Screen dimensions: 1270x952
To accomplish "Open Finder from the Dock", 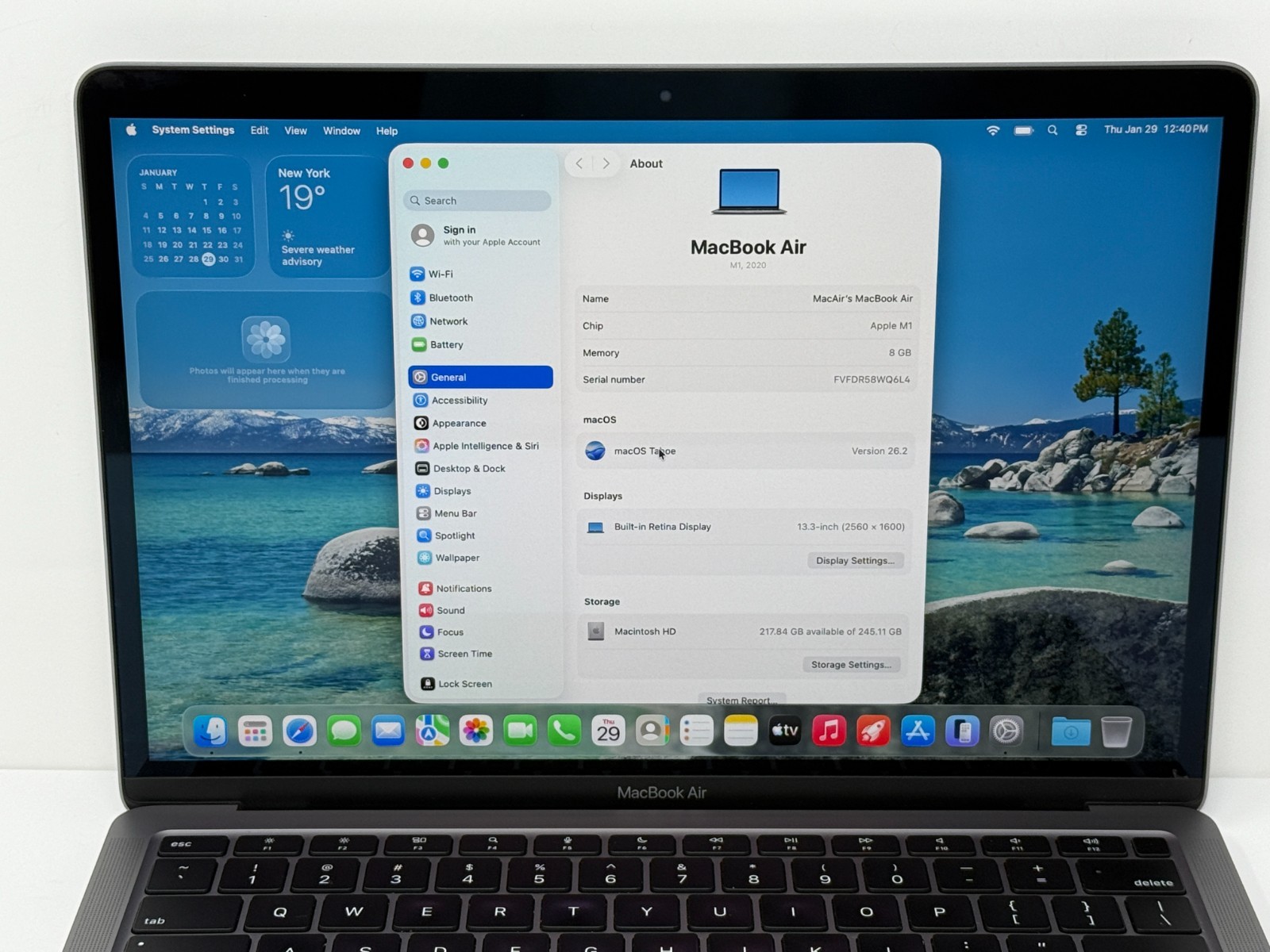I will tap(211, 731).
